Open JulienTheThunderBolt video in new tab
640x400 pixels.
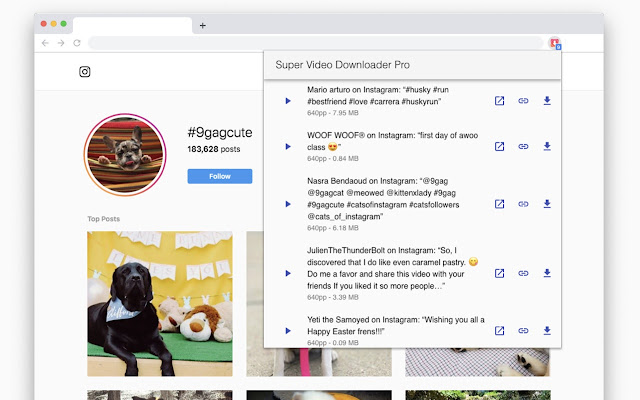tap(499, 273)
